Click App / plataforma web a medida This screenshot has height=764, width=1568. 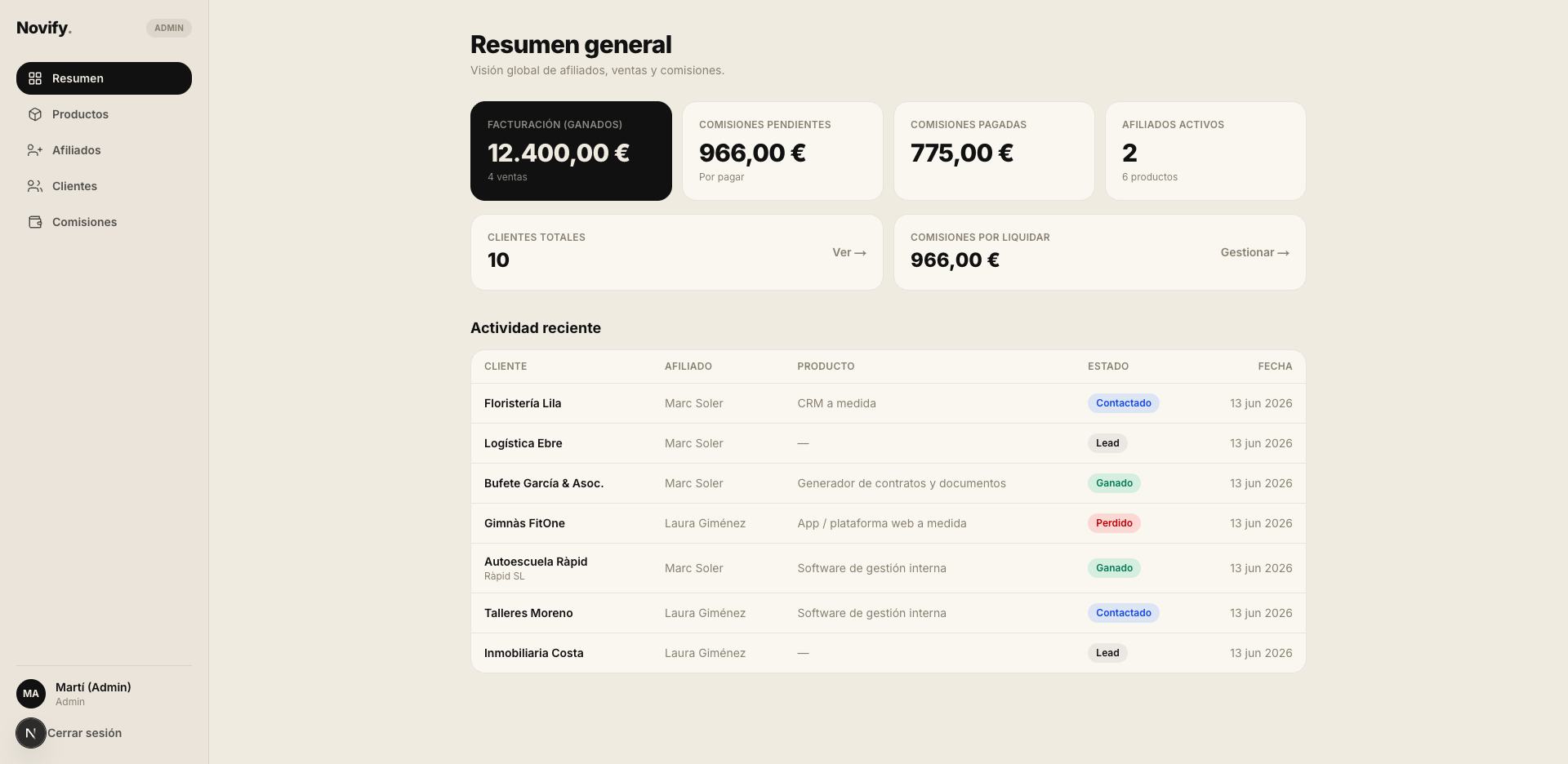click(x=882, y=523)
